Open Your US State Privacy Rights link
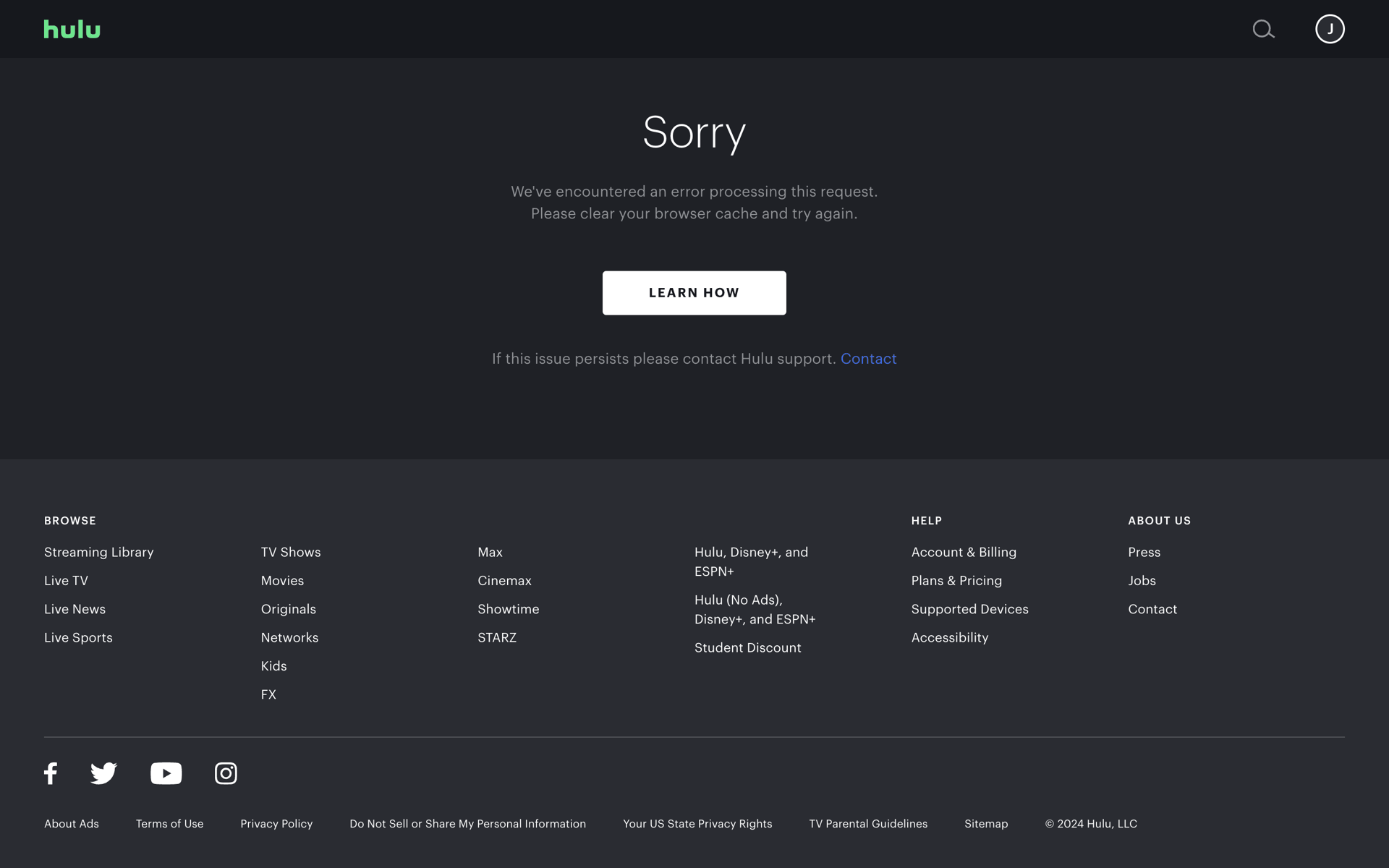The image size is (1389, 868). pos(697,824)
